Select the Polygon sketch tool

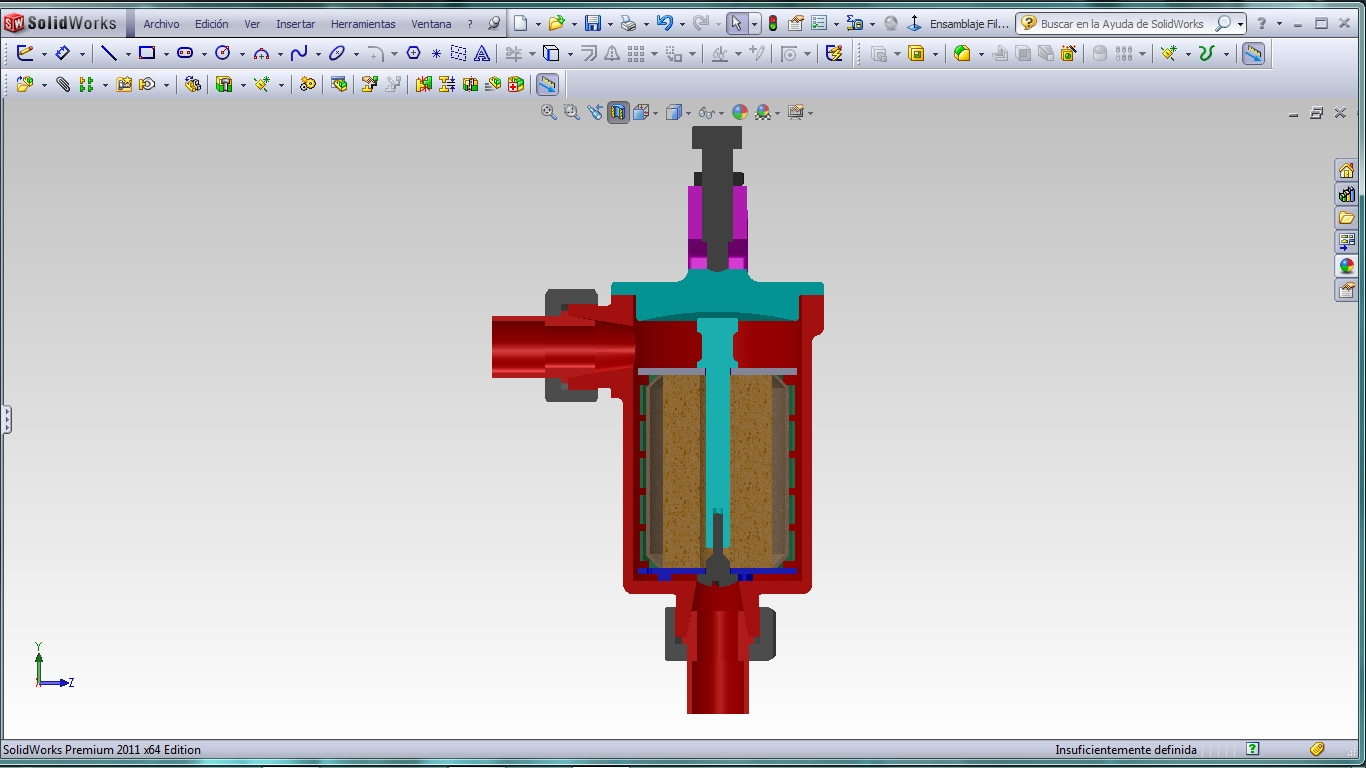point(413,54)
